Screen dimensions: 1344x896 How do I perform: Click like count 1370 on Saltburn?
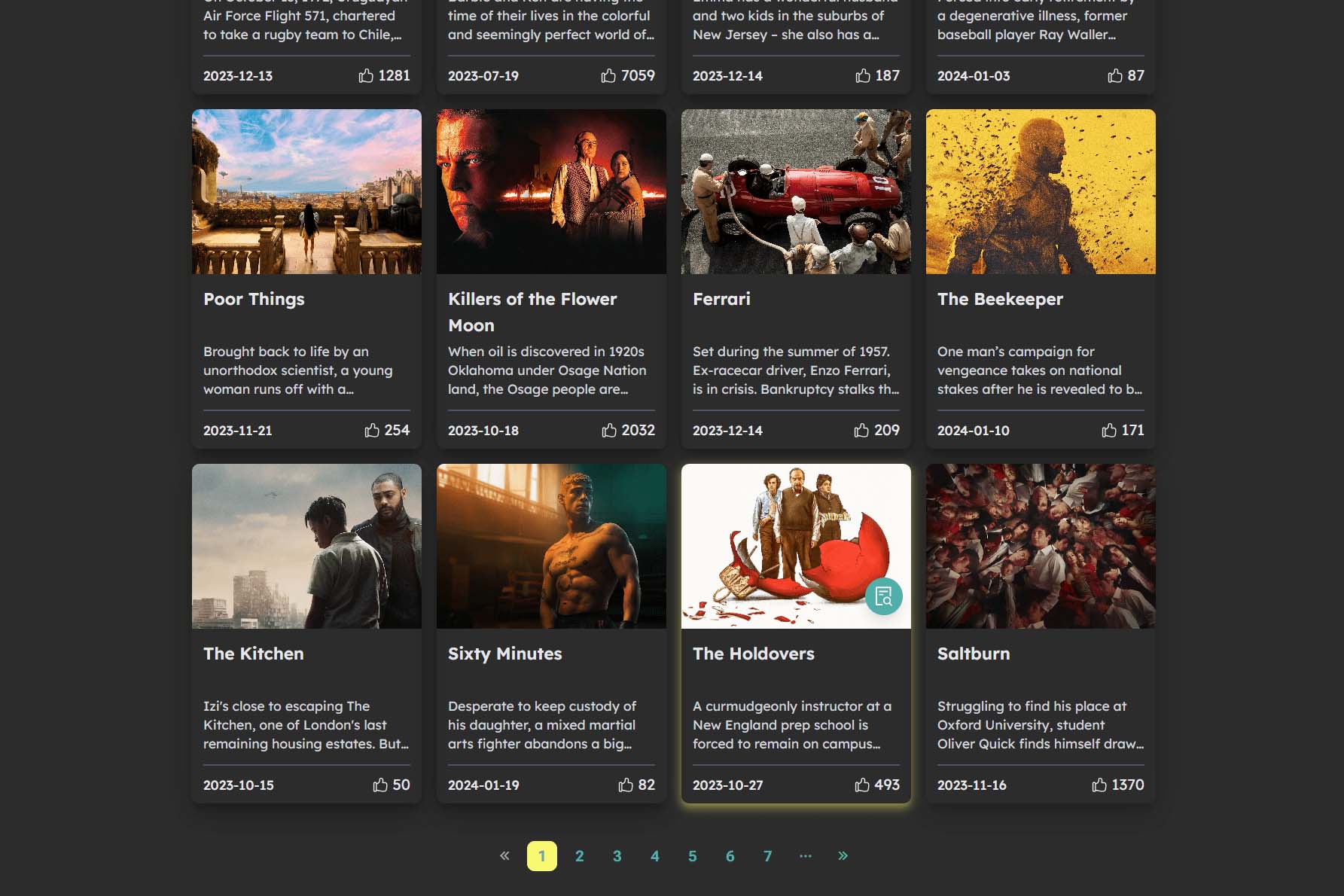pos(1128,785)
